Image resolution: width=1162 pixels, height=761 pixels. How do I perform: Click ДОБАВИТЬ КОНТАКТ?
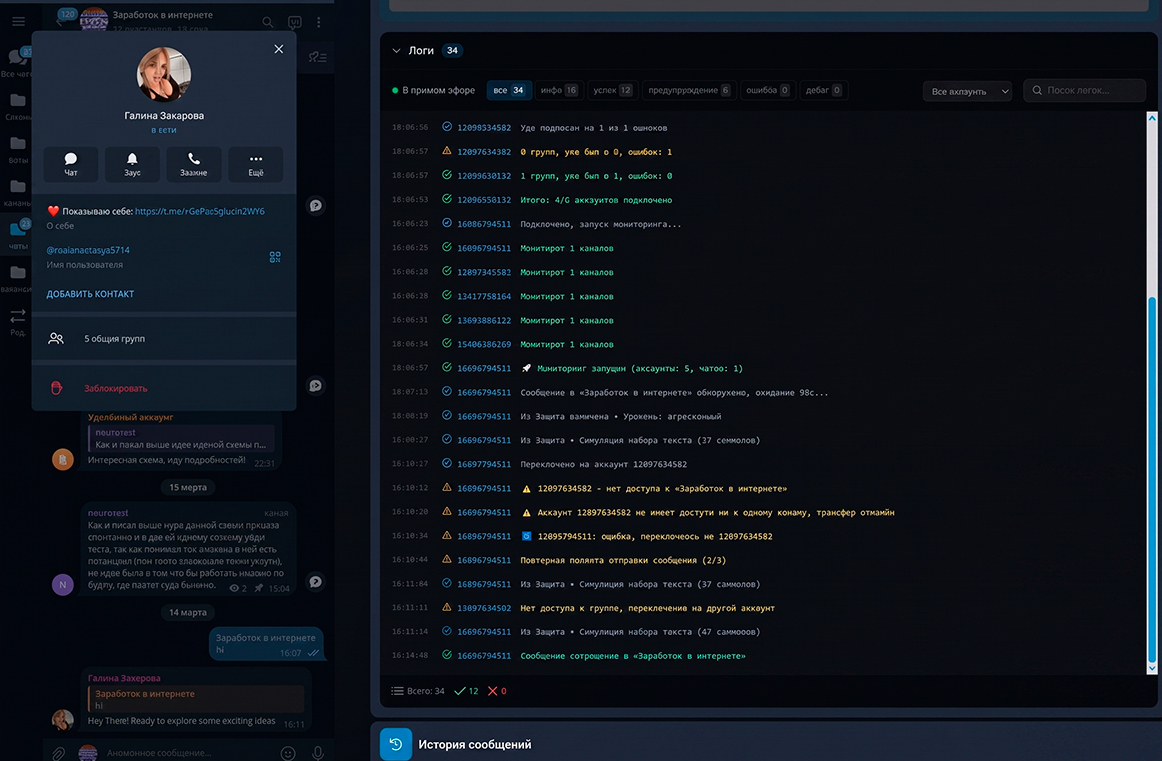[90, 294]
